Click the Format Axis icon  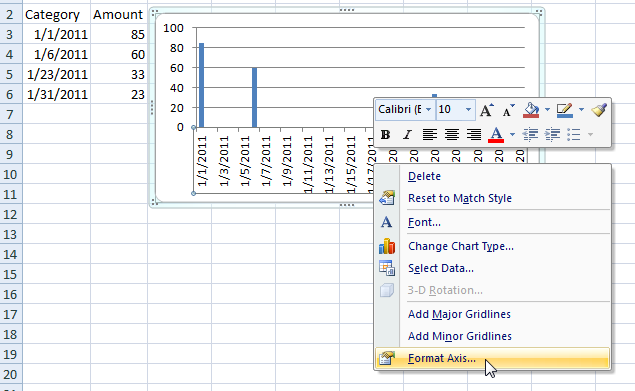(x=387, y=358)
